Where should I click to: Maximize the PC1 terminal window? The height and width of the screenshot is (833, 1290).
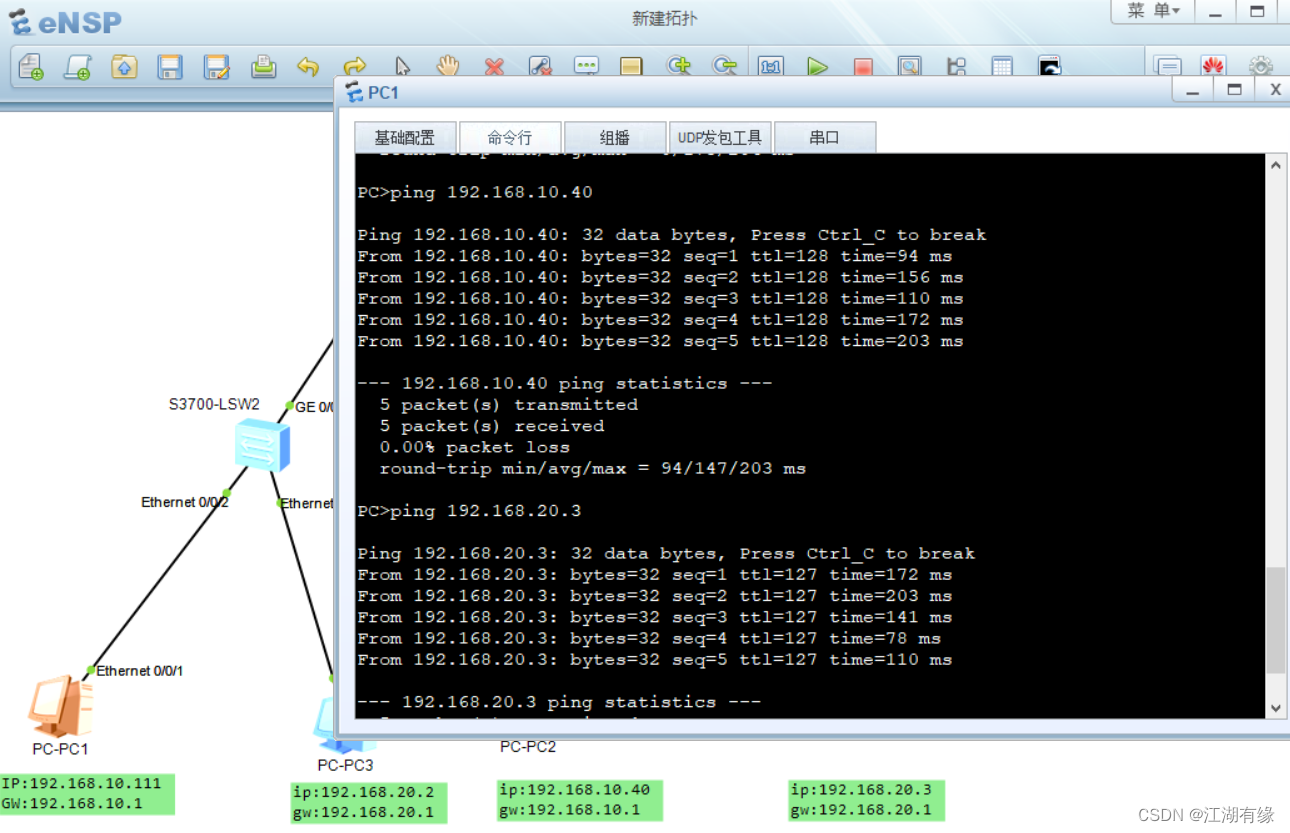click(1234, 91)
